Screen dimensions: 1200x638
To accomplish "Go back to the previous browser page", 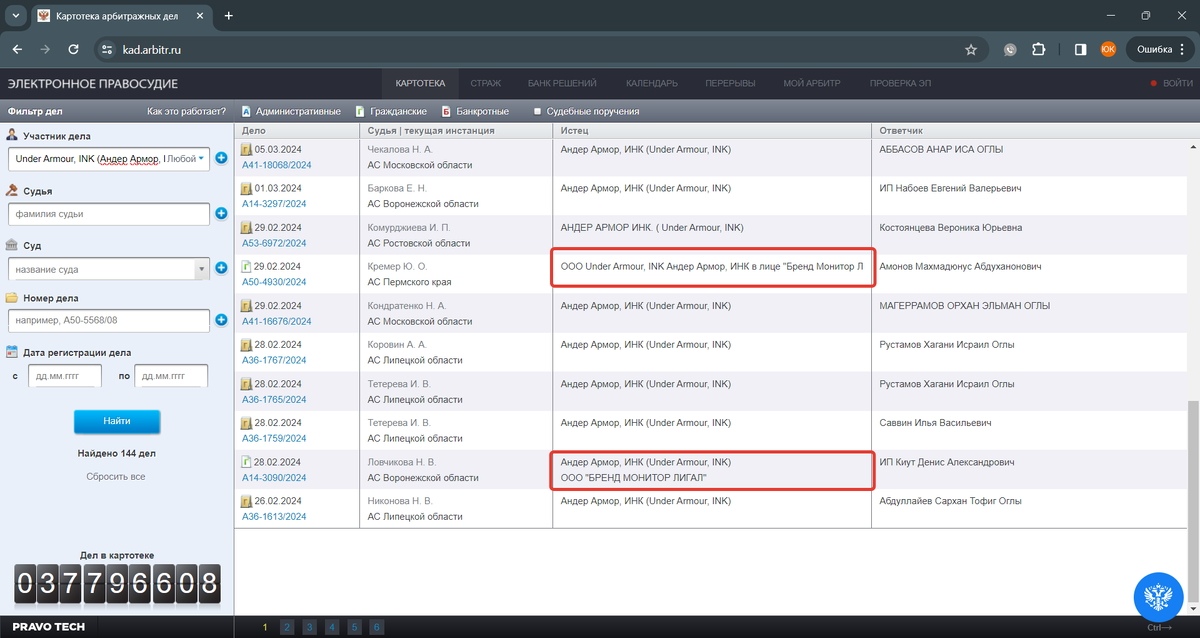I will (x=17, y=49).
